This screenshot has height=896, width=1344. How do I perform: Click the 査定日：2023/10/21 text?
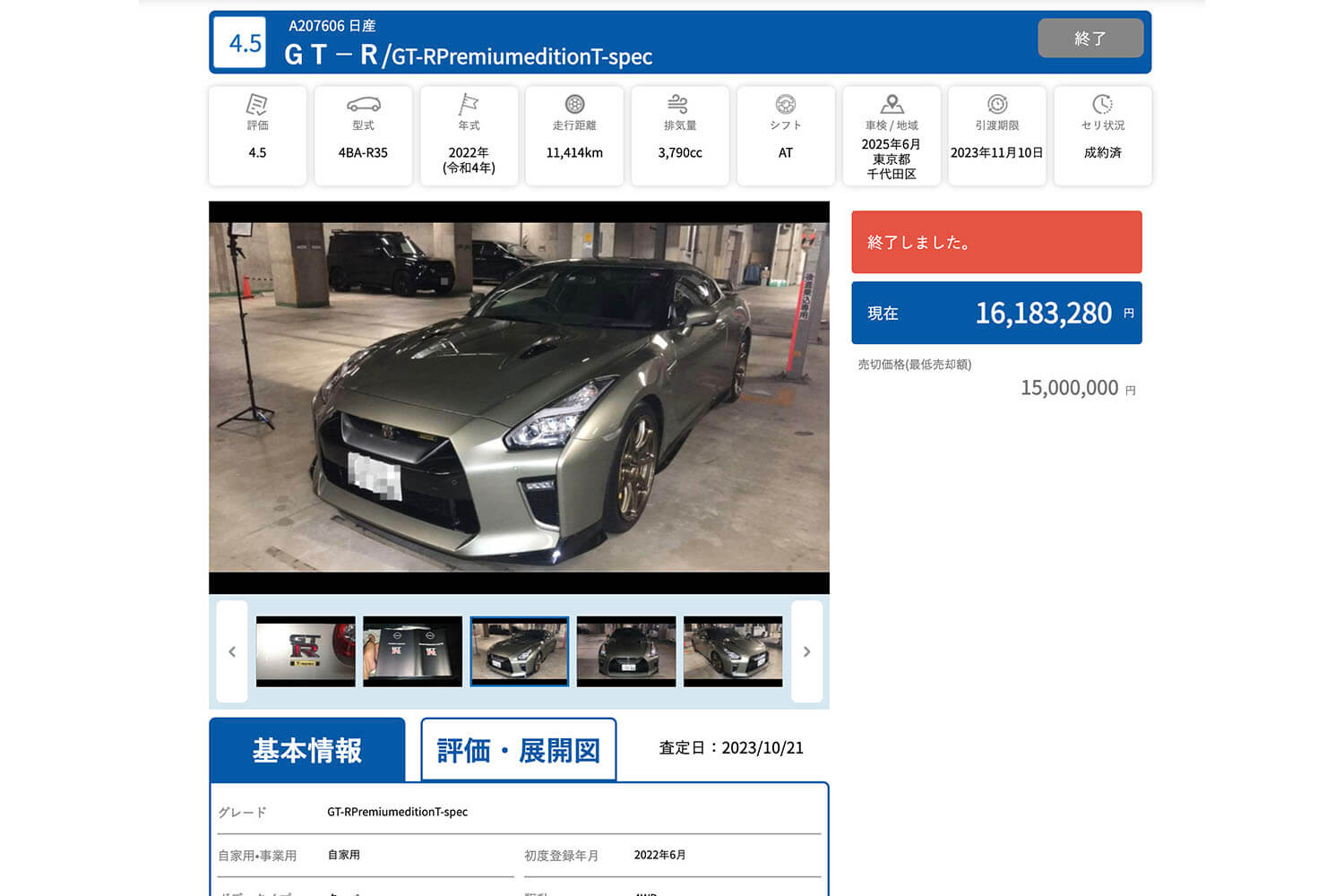pyautogui.click(x=731, y=748)
